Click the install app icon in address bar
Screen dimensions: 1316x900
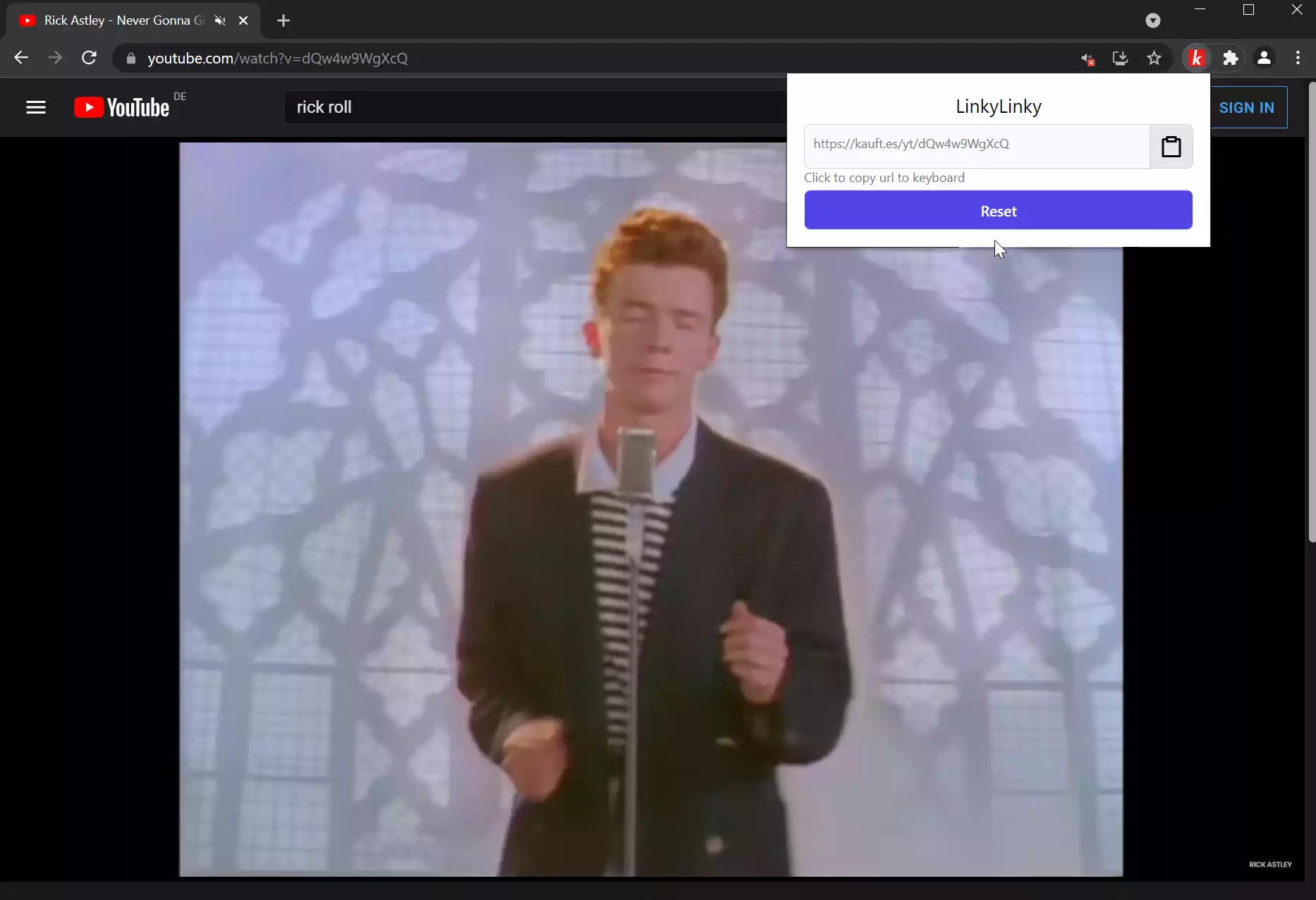[1120, 59]
